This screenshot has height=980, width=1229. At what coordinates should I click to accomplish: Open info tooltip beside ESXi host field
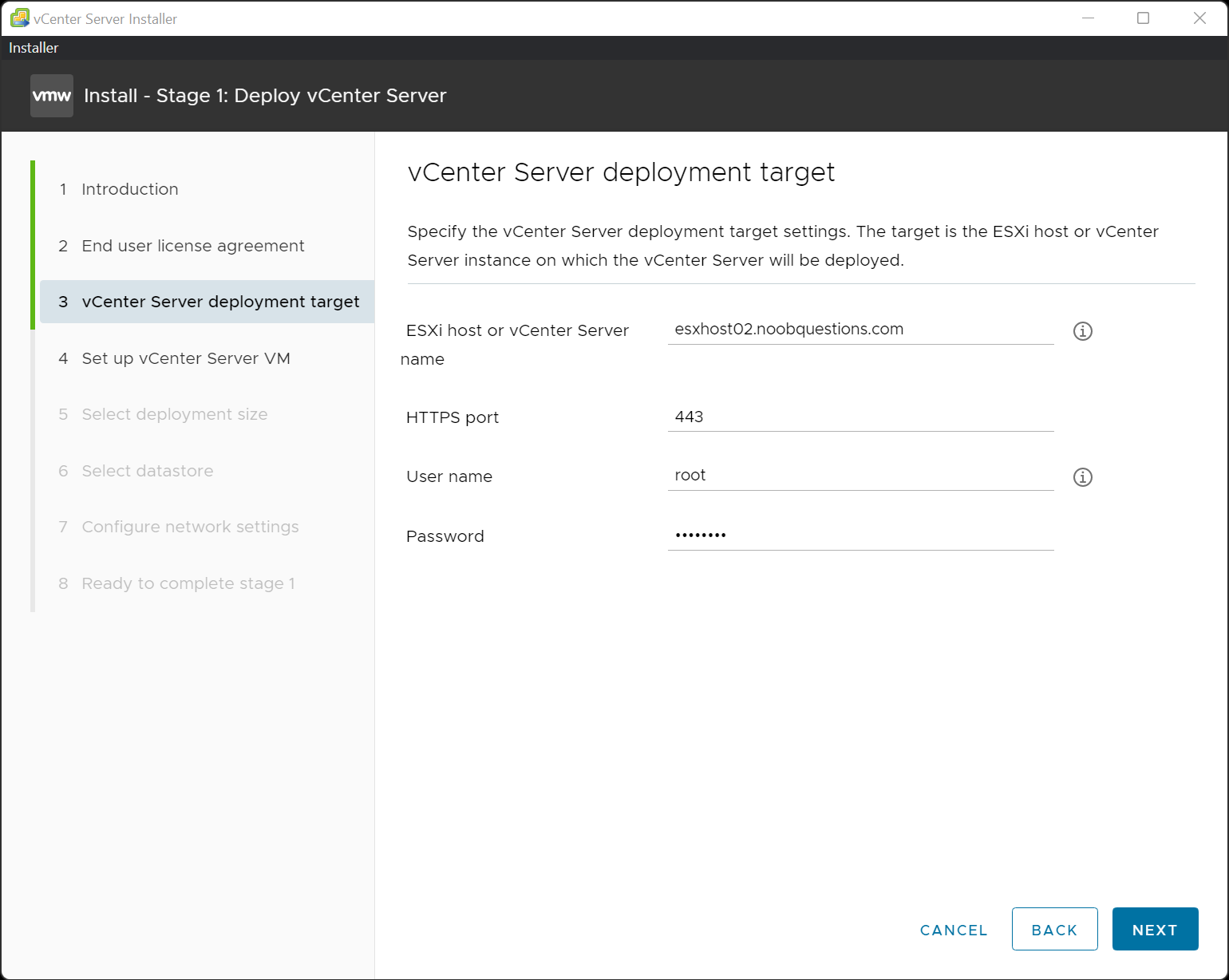(x=1082, y=330)
